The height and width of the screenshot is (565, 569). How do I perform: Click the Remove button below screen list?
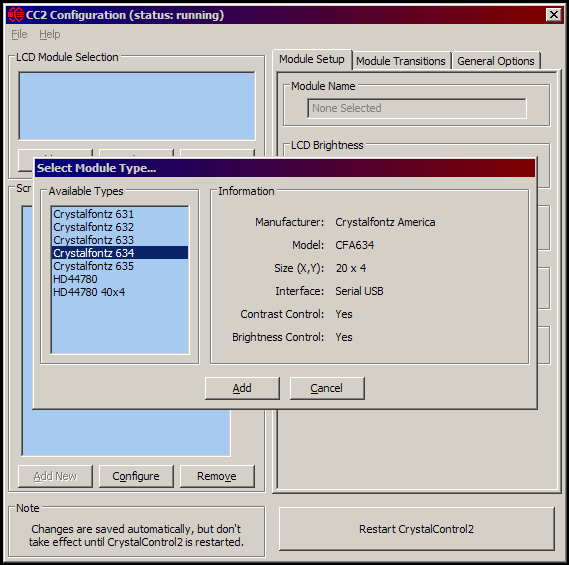217,476
